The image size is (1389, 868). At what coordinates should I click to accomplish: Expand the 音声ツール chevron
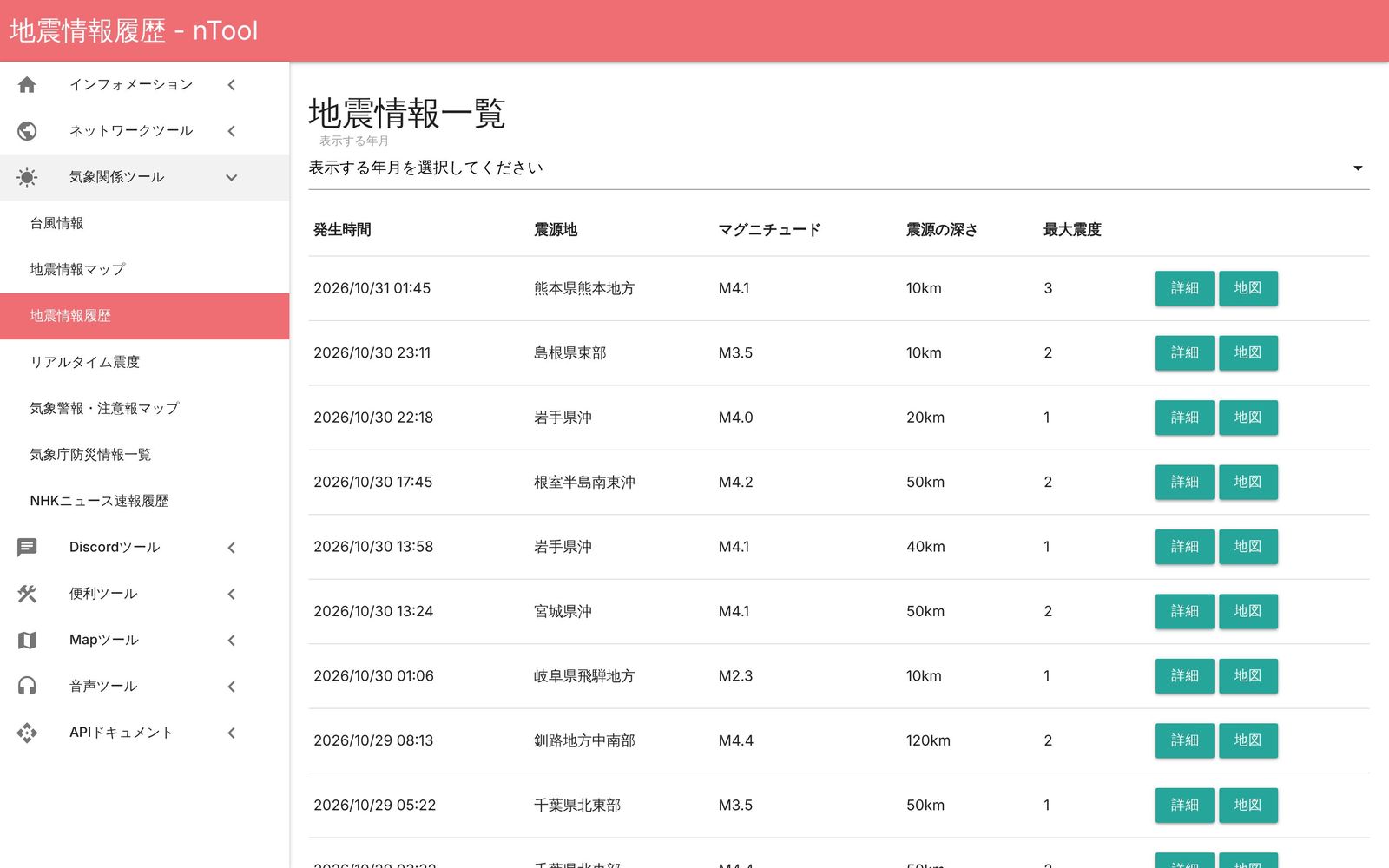[231, 686]
